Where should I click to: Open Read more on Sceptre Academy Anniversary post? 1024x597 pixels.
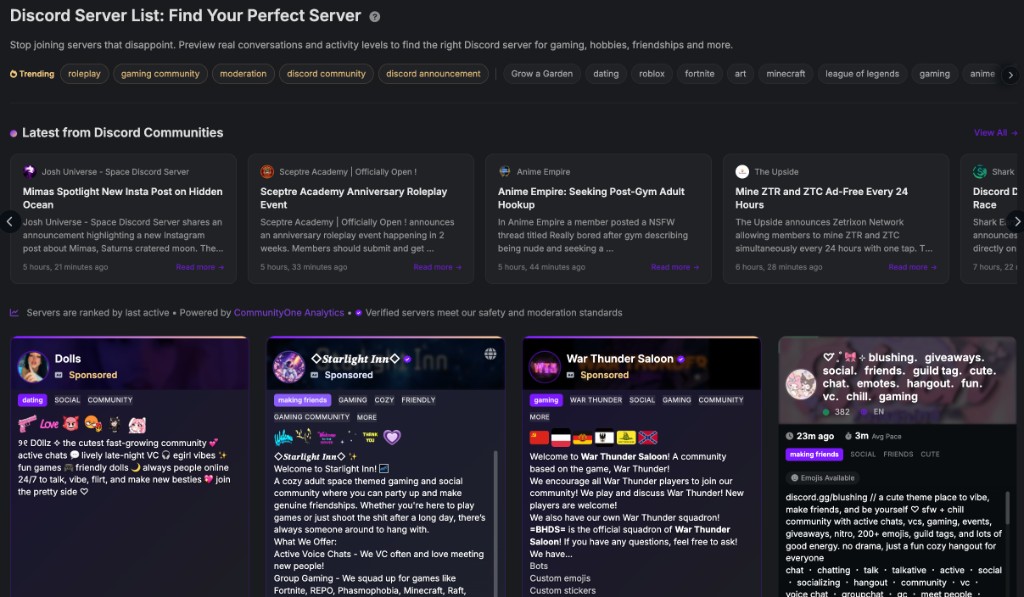coord(438,267)
